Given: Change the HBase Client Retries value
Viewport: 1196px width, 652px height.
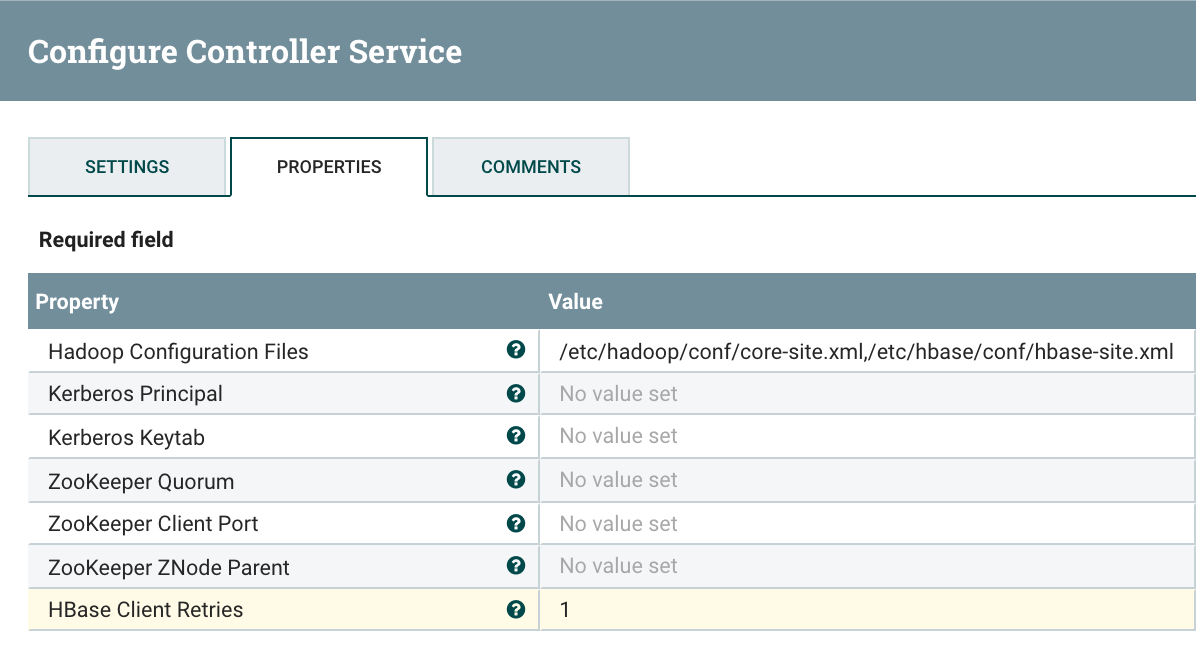Looking at the screenshot, I should pos(865,609).
